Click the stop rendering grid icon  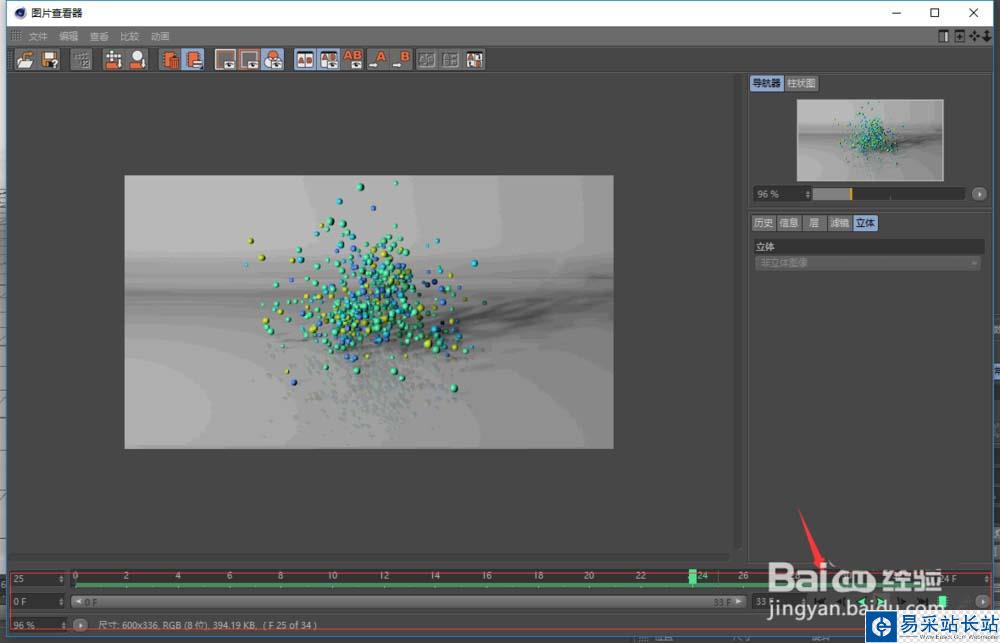[x=81, y=60]
